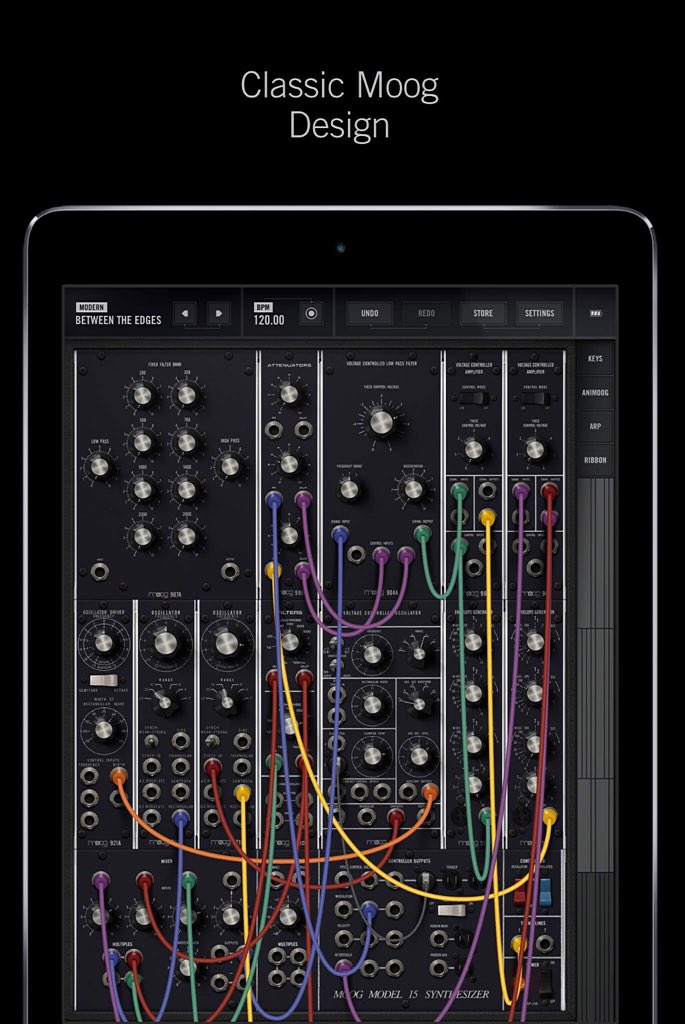Flip the Synch weak-strong switch on Oscillator 2
685x1024 pixels.
click(x=212, y=743)
